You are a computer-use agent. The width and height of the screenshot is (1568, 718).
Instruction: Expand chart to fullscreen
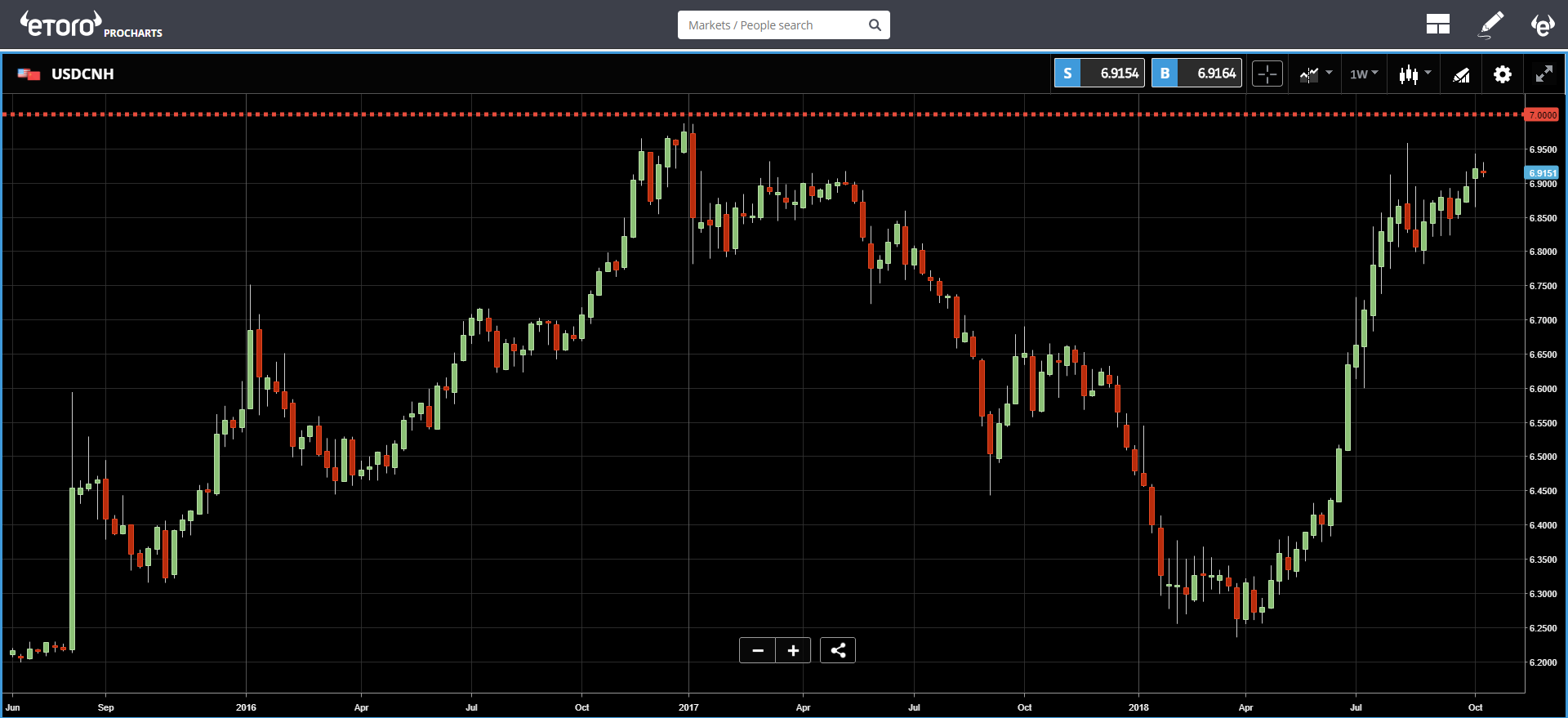pos(1543,74)
